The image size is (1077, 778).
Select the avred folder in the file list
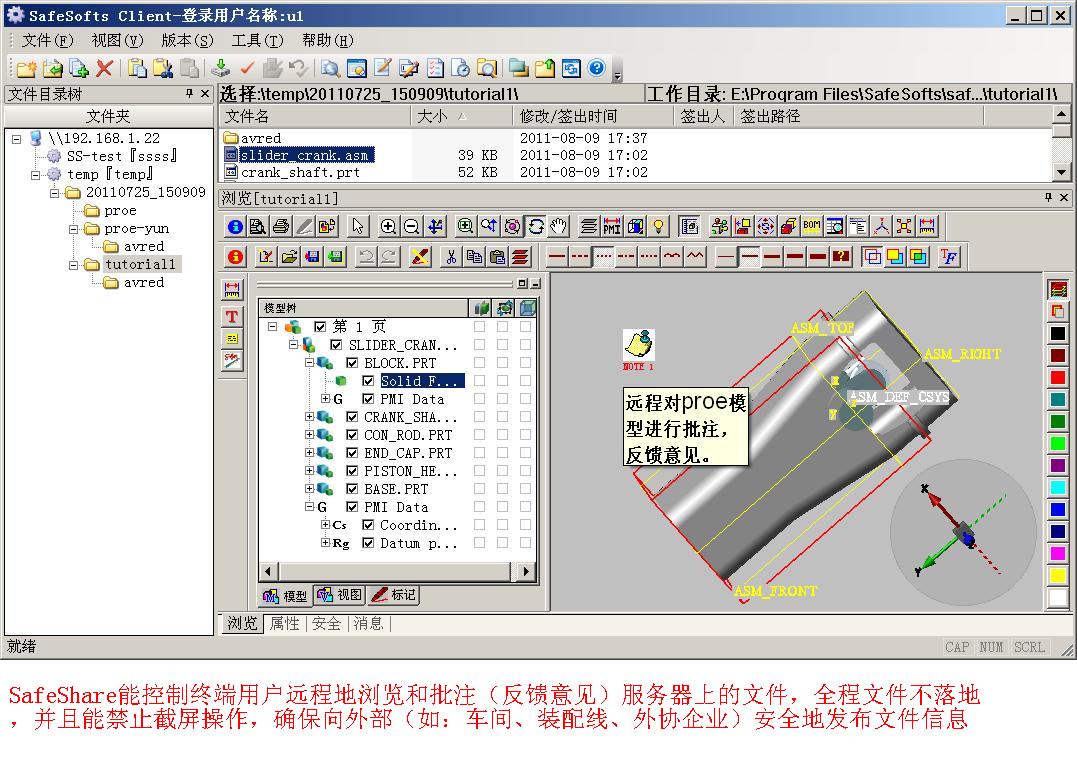[x=253, y=138]
